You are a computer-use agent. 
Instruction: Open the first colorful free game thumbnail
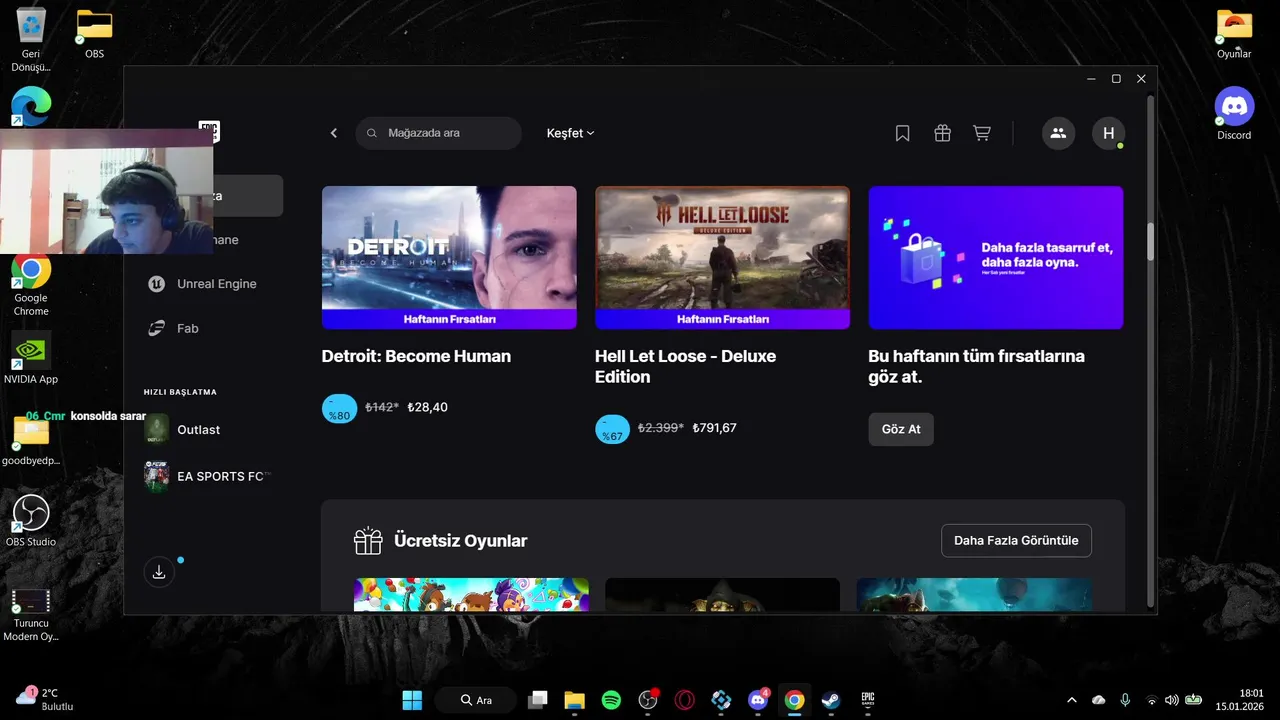(471, 594)
